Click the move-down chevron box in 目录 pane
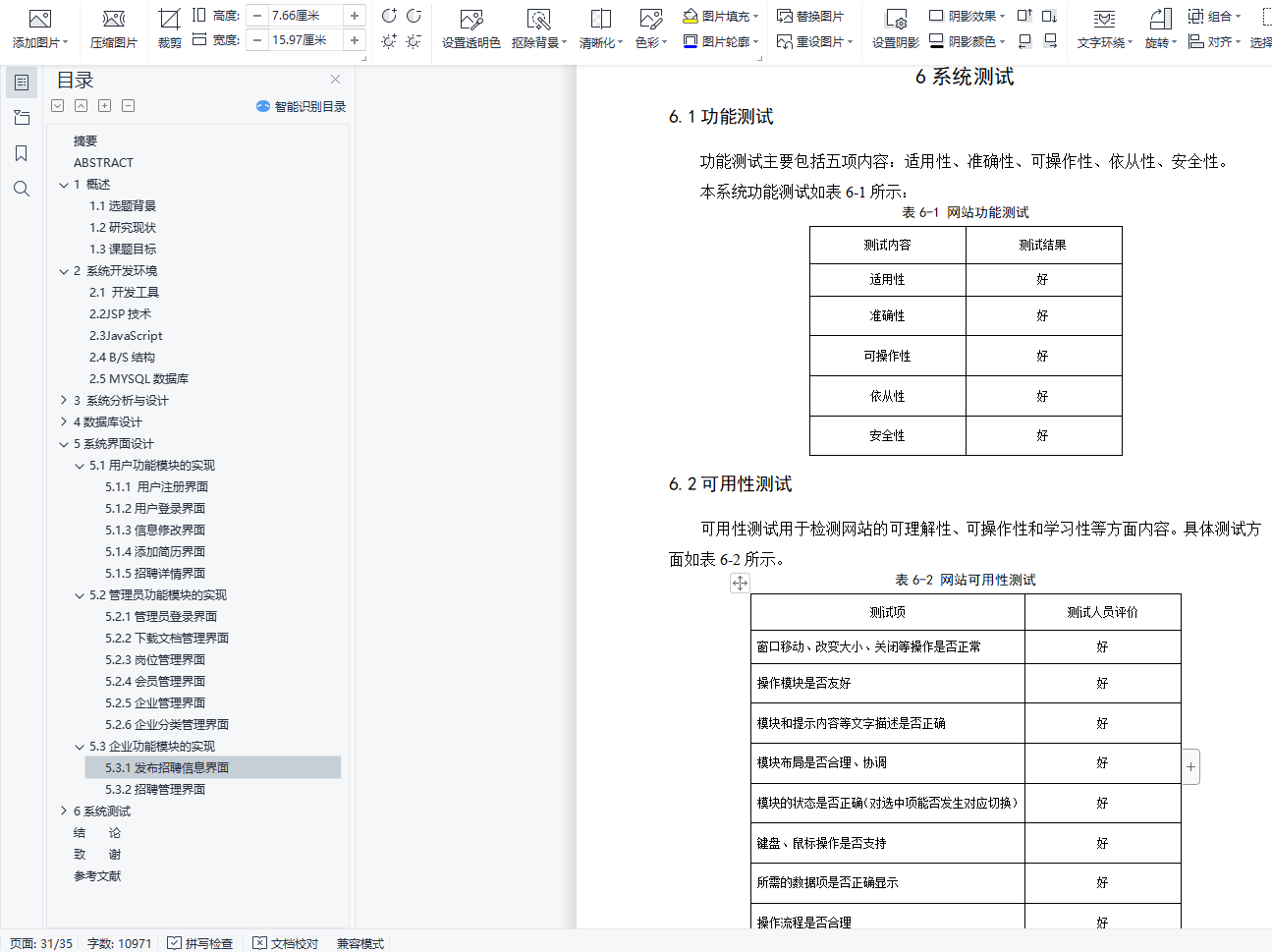 click(x=58, y=106)
